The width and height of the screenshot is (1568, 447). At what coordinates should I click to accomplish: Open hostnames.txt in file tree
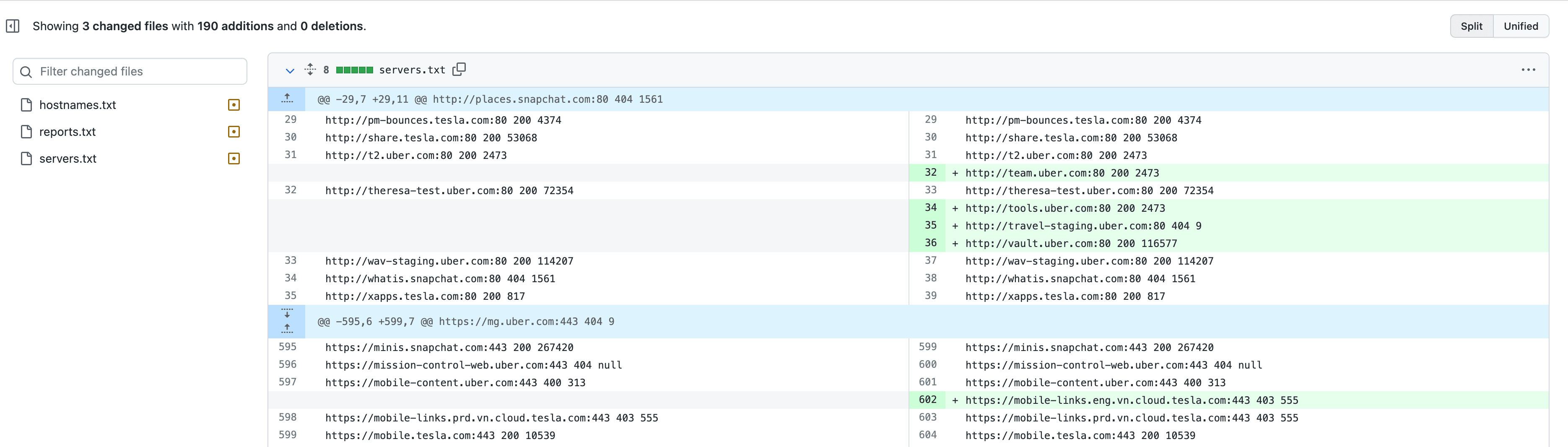(77, 105)
